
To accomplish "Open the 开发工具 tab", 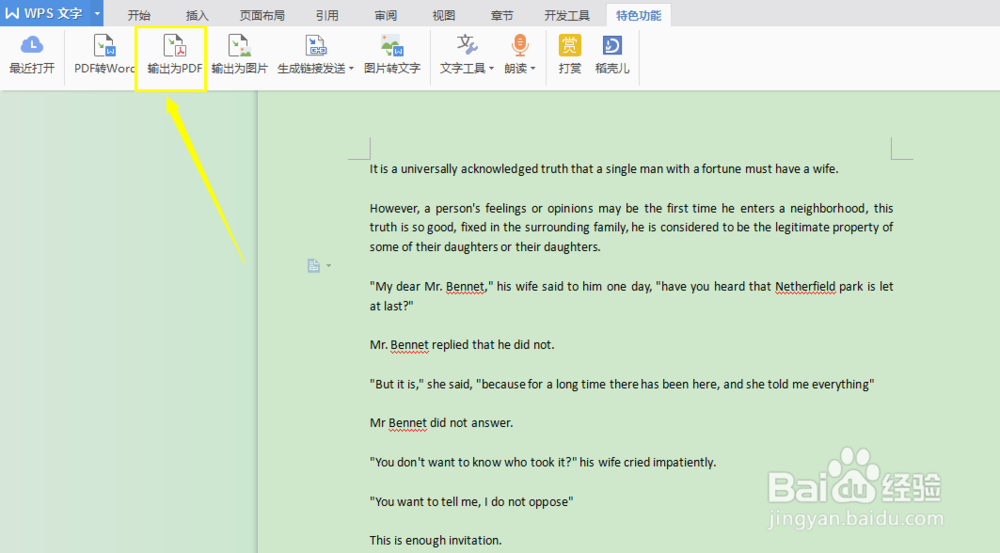I will pos(567,15).
